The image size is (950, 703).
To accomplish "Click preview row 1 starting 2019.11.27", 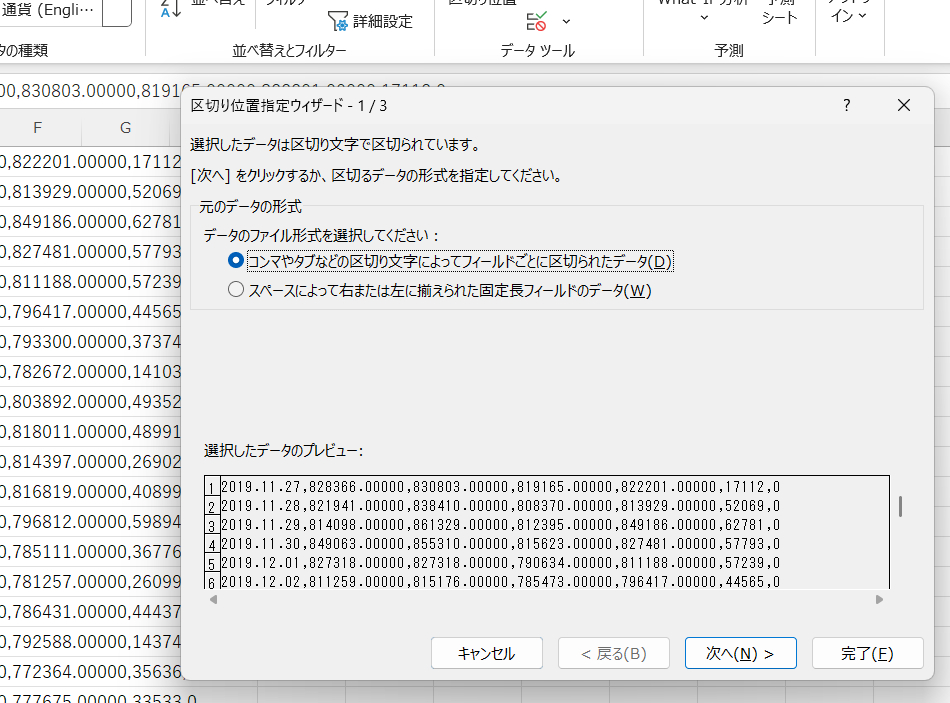I will point(500,487).
